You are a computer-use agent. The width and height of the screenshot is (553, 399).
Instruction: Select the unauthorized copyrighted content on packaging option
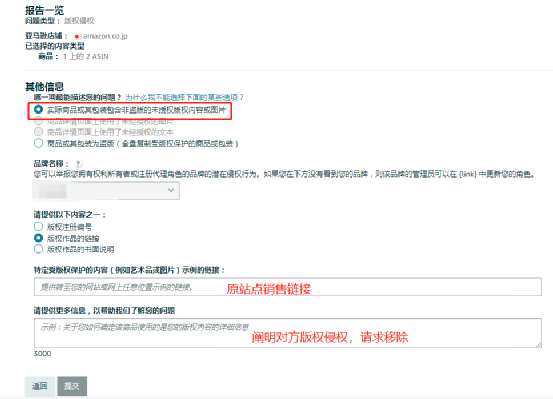tap(38, 110)
